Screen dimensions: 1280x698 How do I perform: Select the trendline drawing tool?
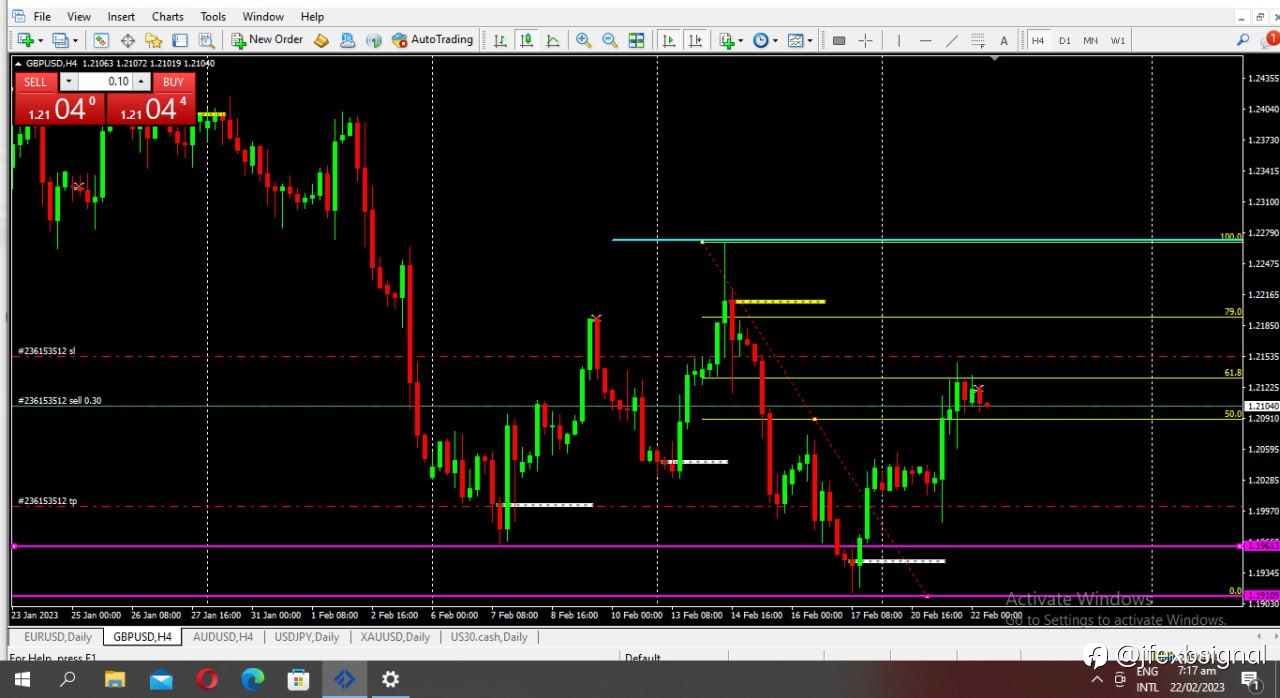[951, 40]
